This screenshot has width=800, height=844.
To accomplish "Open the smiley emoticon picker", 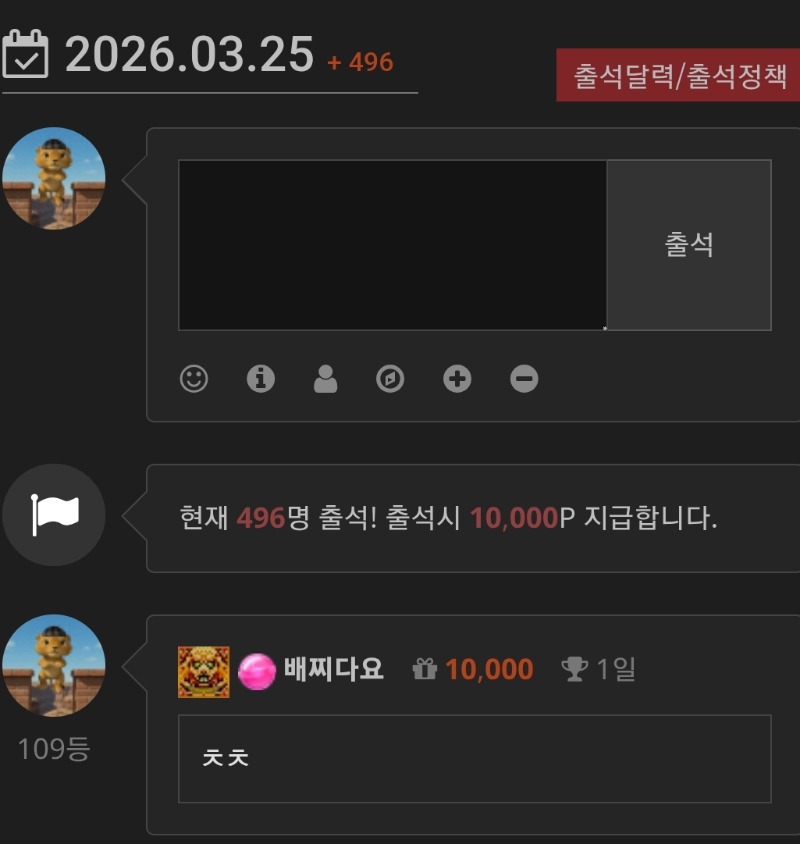I will pyautogui.click(x=194, y=379).
